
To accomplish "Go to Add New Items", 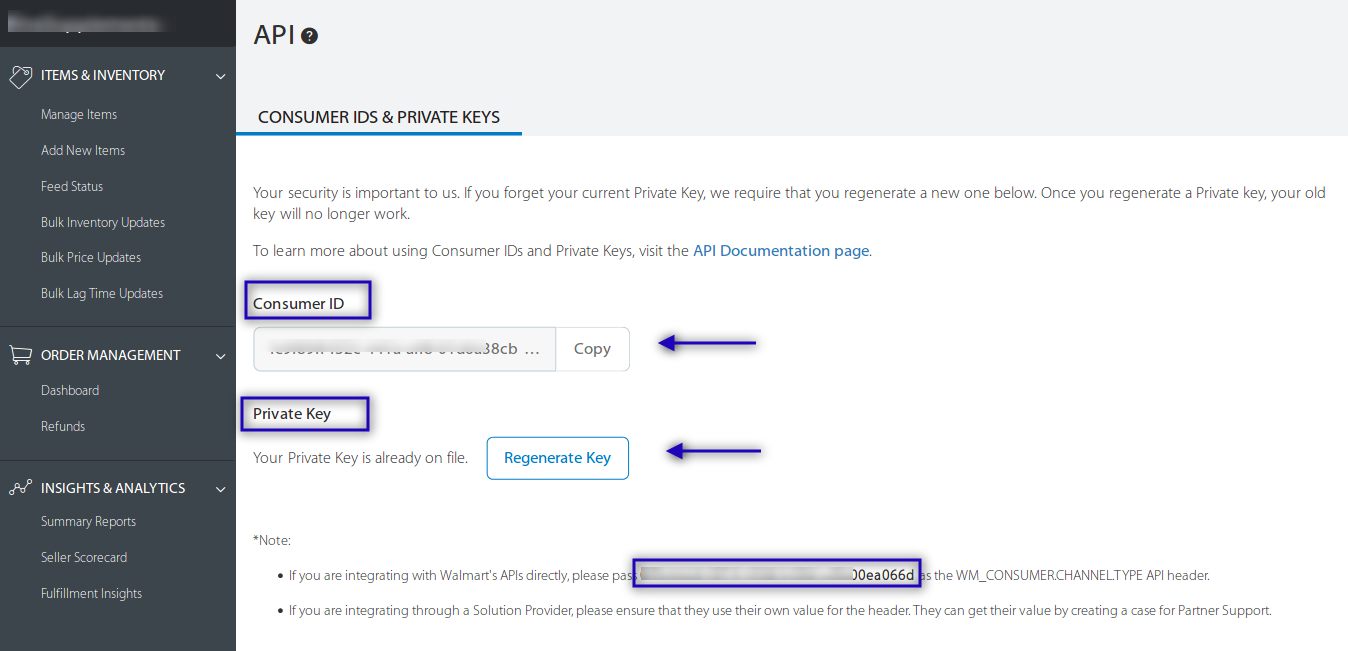I will point(83,151).
